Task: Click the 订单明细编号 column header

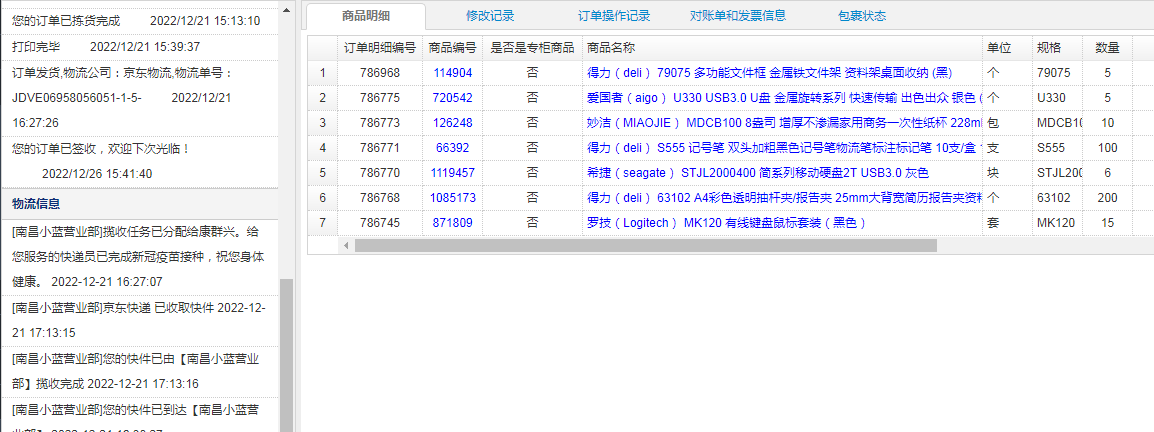Action: [380, 48]
